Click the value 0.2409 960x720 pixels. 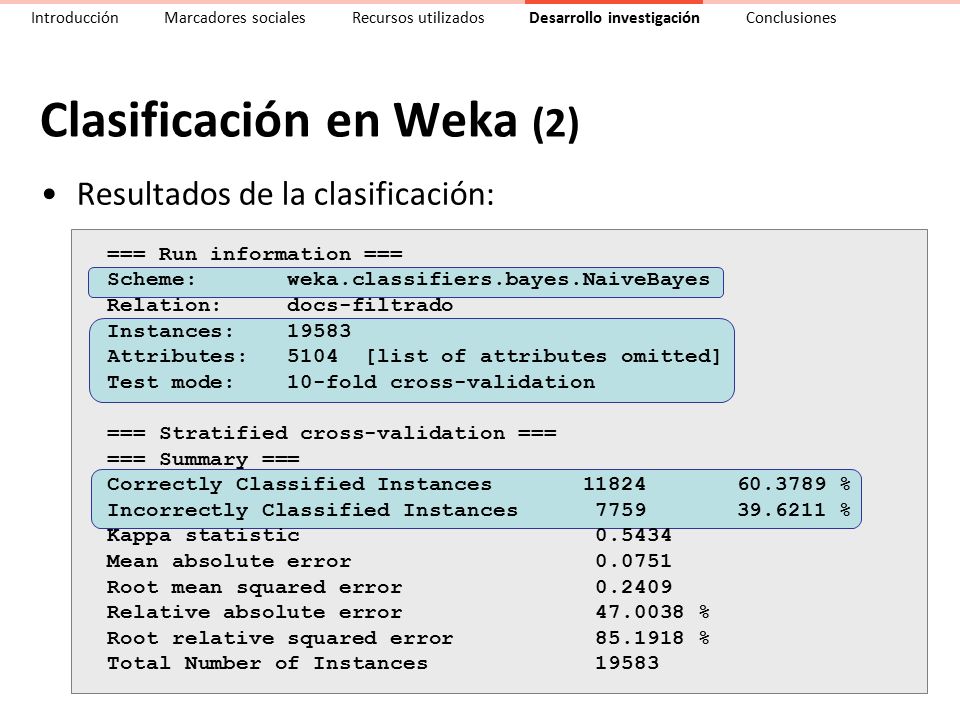point(634,587)
